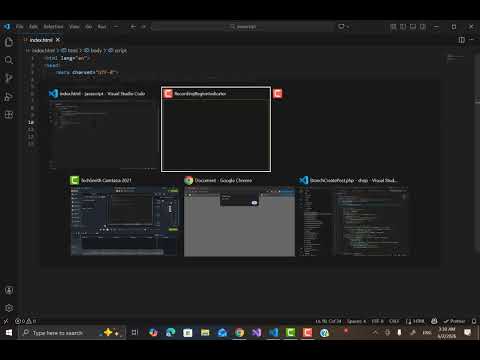This screenshot has width=480, height=360.
Task: Open the green Camtasia icon on taskbar
Action: [290, 333]
